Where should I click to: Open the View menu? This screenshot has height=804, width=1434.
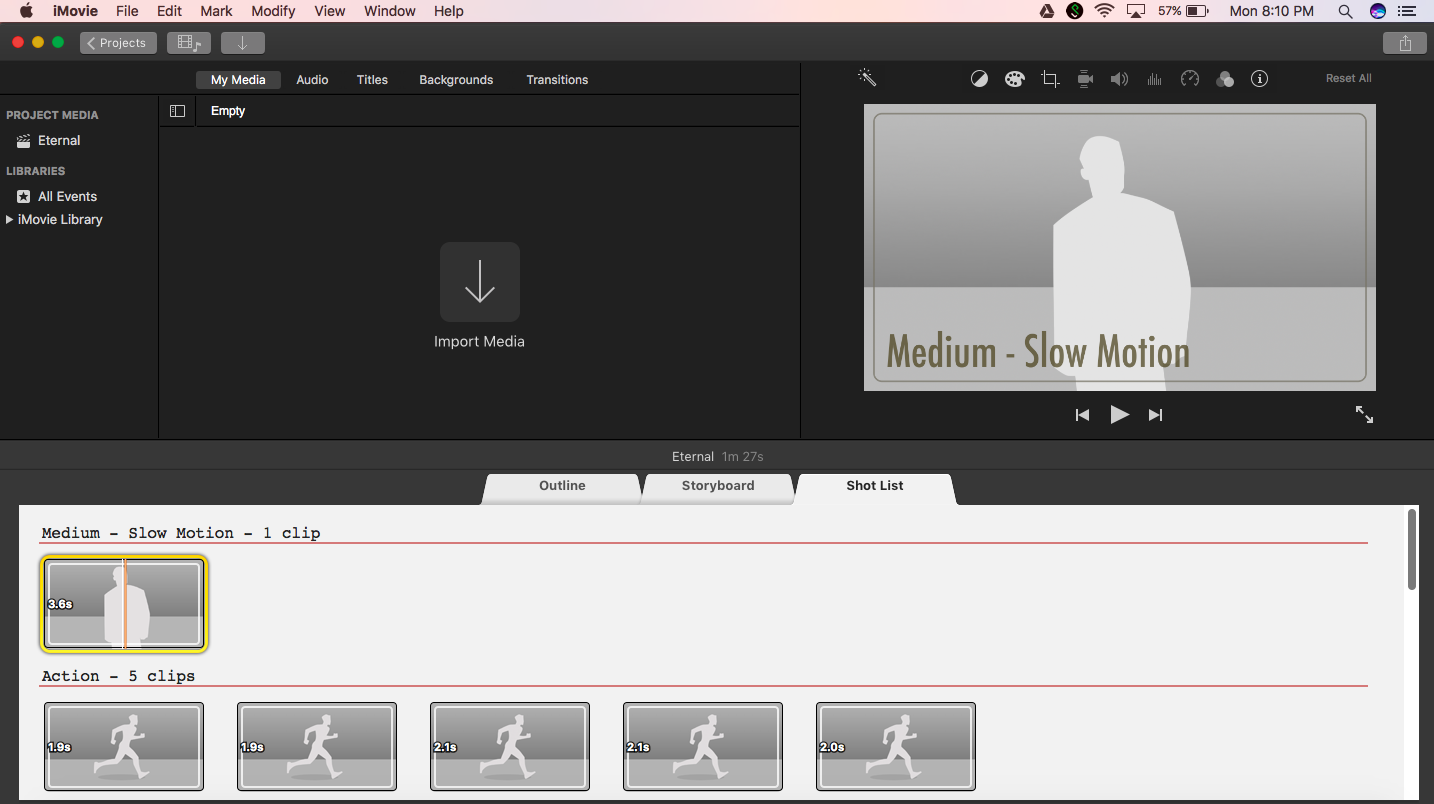point(330,11)
